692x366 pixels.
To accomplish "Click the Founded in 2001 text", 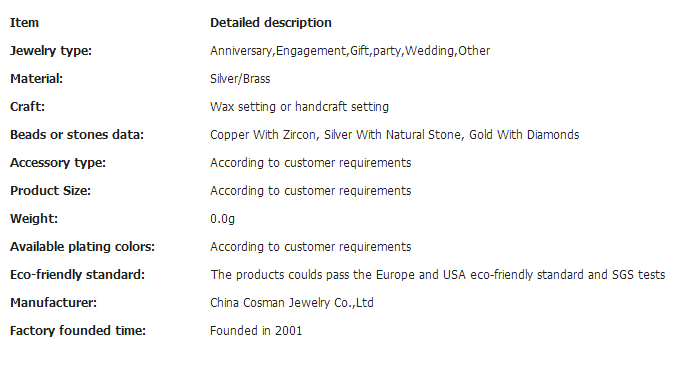I will tap(256, 330).
